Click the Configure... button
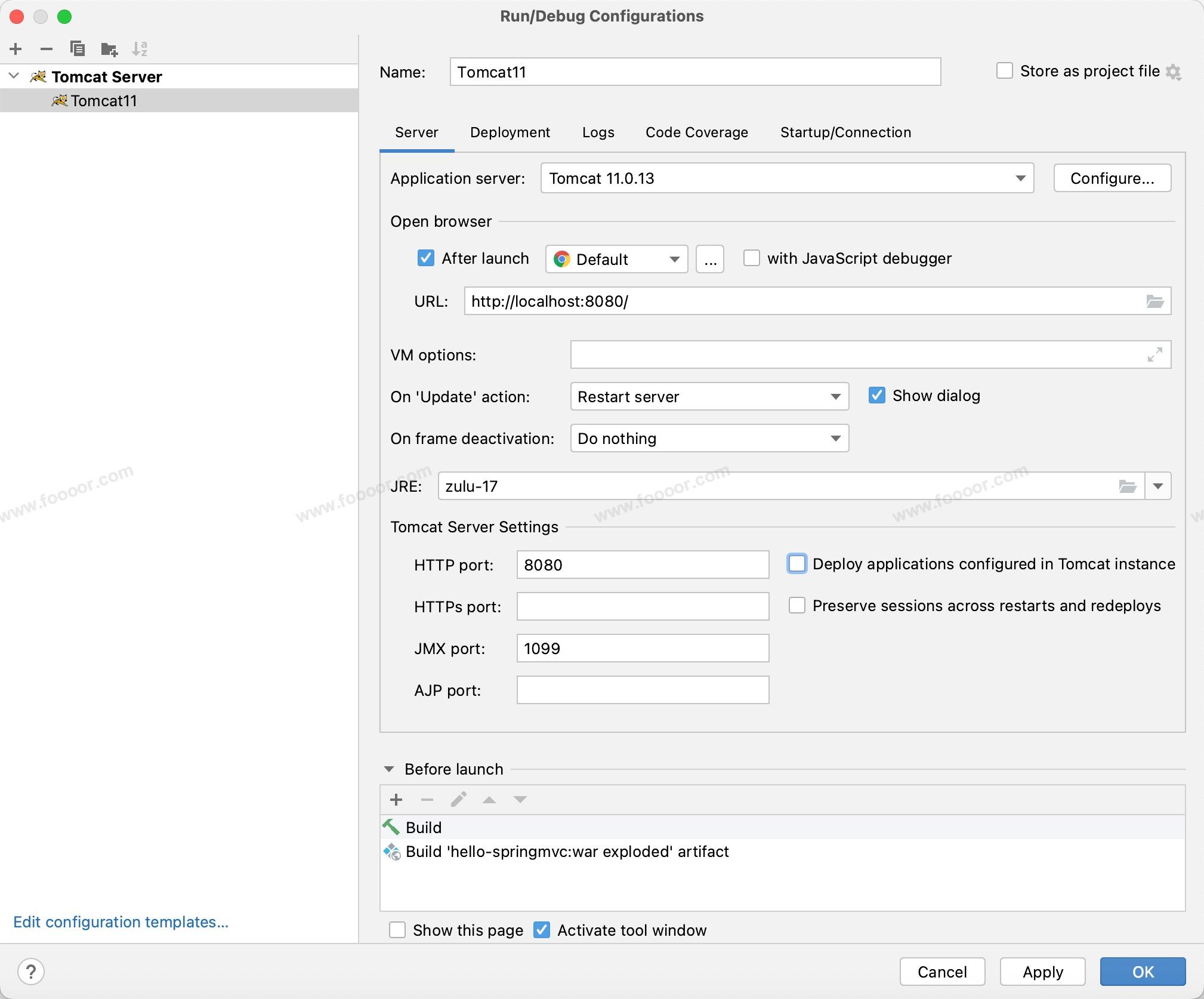1204x999 pixels. point(1112,178)
